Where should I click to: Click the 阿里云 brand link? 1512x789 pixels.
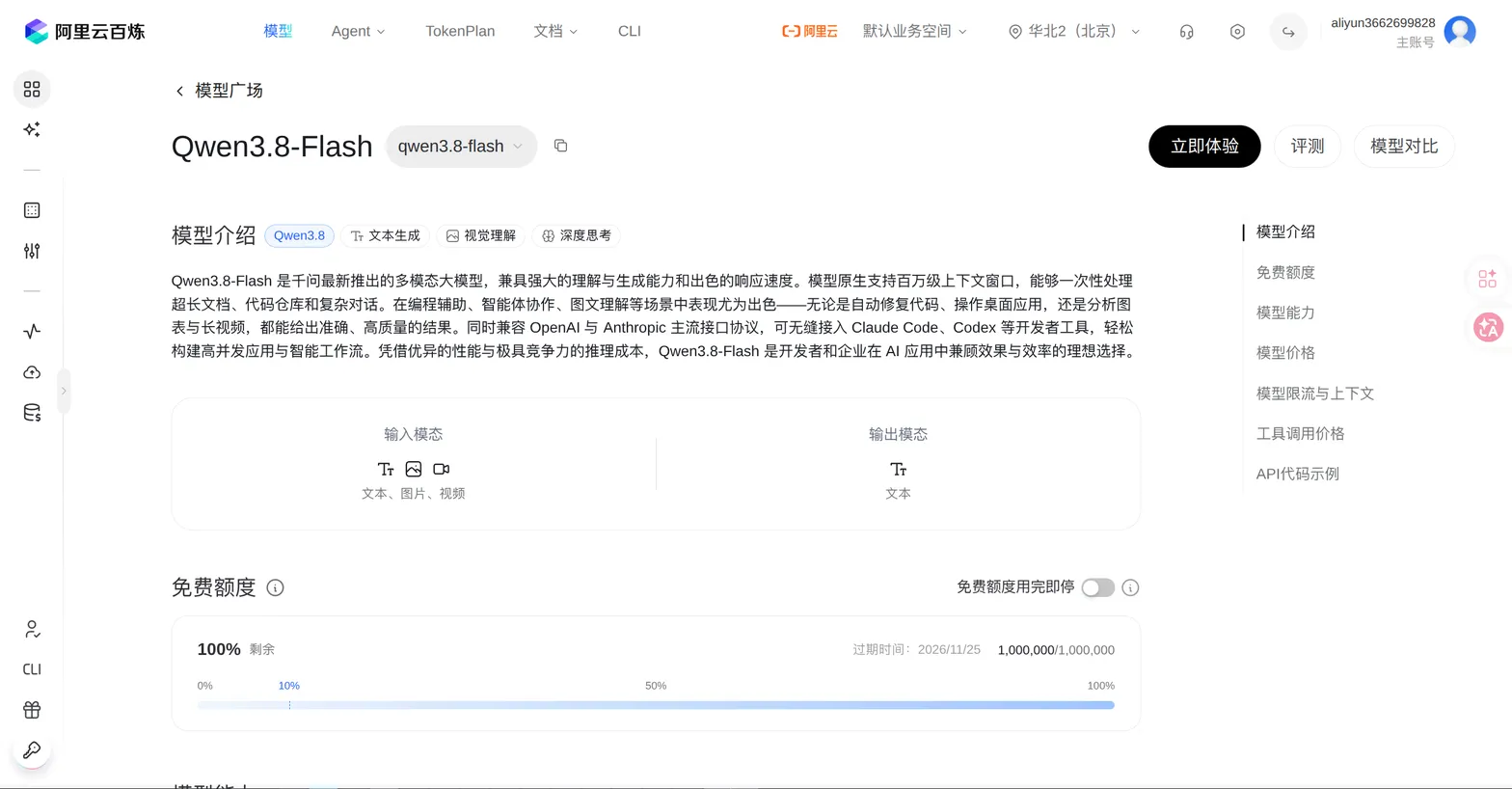tap(809, 31)
